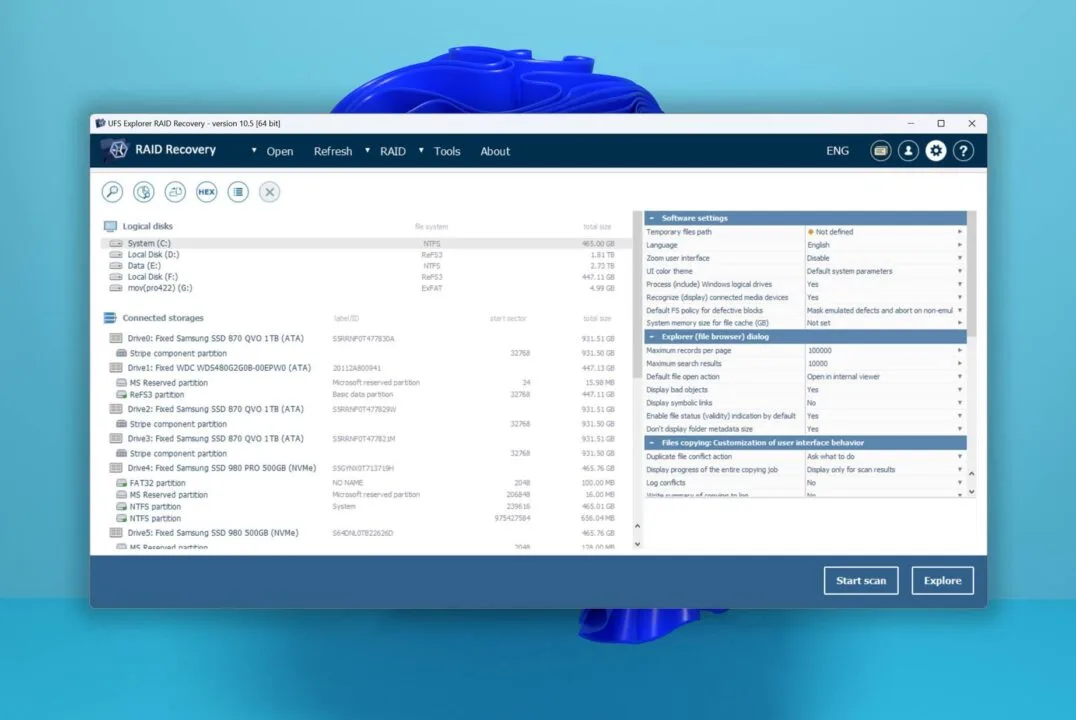The image size is (1076, 720).
Task: Click Display progress of entire copying job value
Action: [x=851, y=470]
